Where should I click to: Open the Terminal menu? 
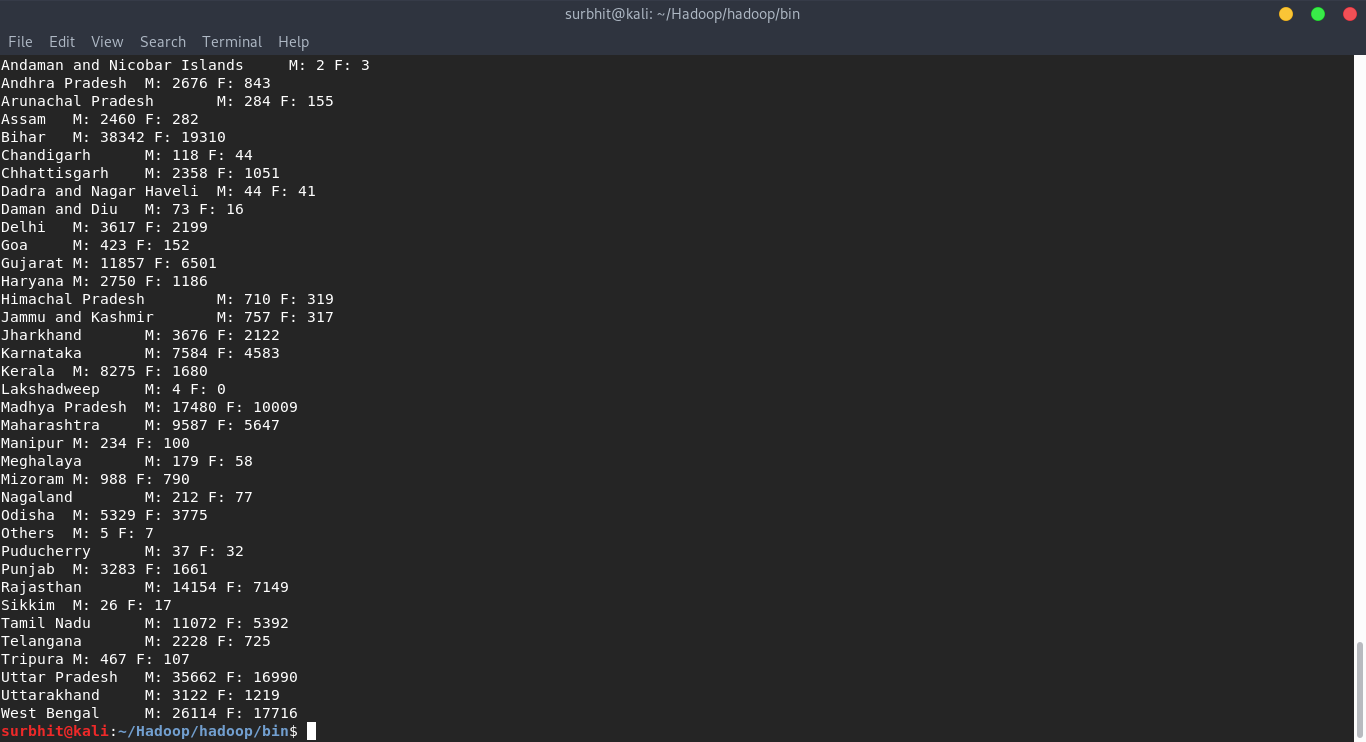[x=232, y=42]
